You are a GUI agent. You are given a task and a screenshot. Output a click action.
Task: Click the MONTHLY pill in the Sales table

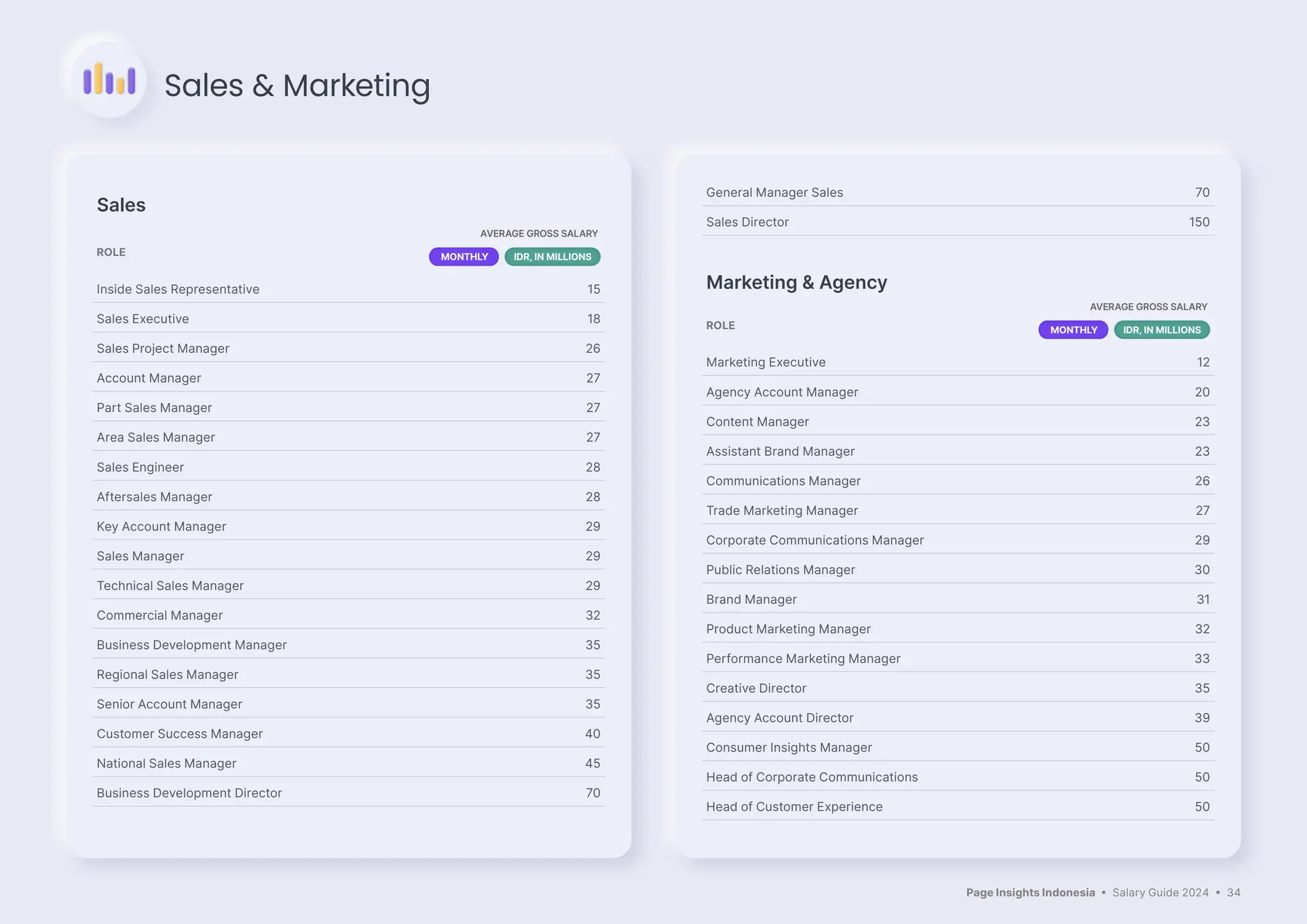[x=464, y=257]
